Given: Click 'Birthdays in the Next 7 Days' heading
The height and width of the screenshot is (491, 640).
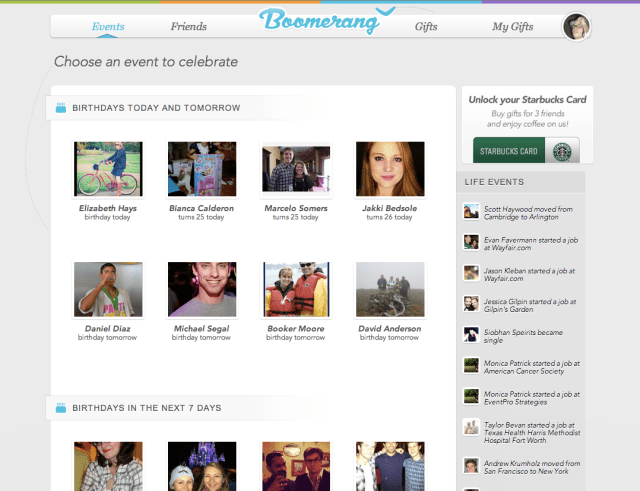Looking at the screenshot, I should pyautogui.click(x=147, y=408).
